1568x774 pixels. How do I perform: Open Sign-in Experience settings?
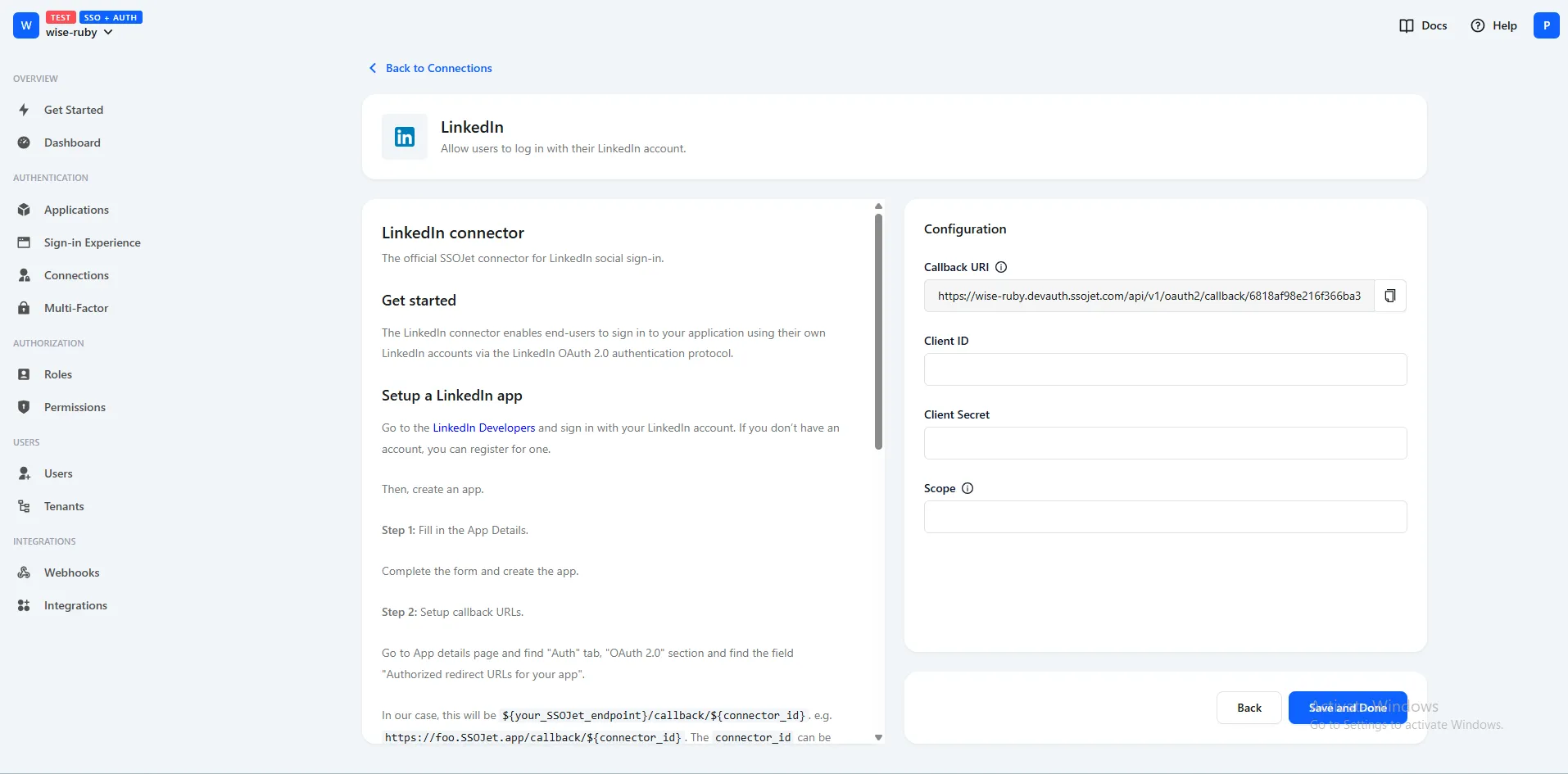(x=92, y=242)
